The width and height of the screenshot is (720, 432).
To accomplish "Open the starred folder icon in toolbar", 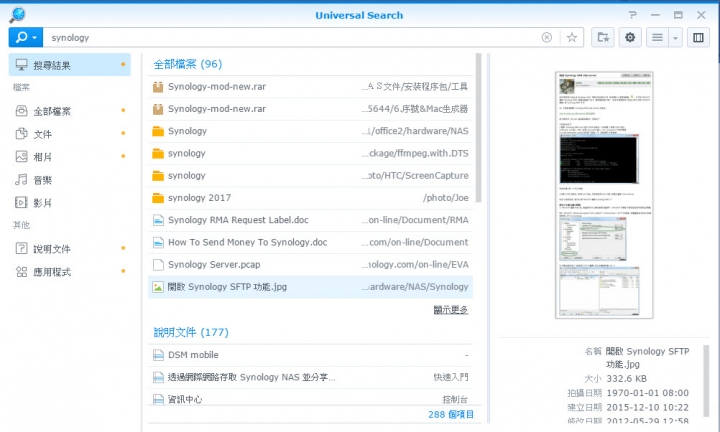I will click(602, 37).
